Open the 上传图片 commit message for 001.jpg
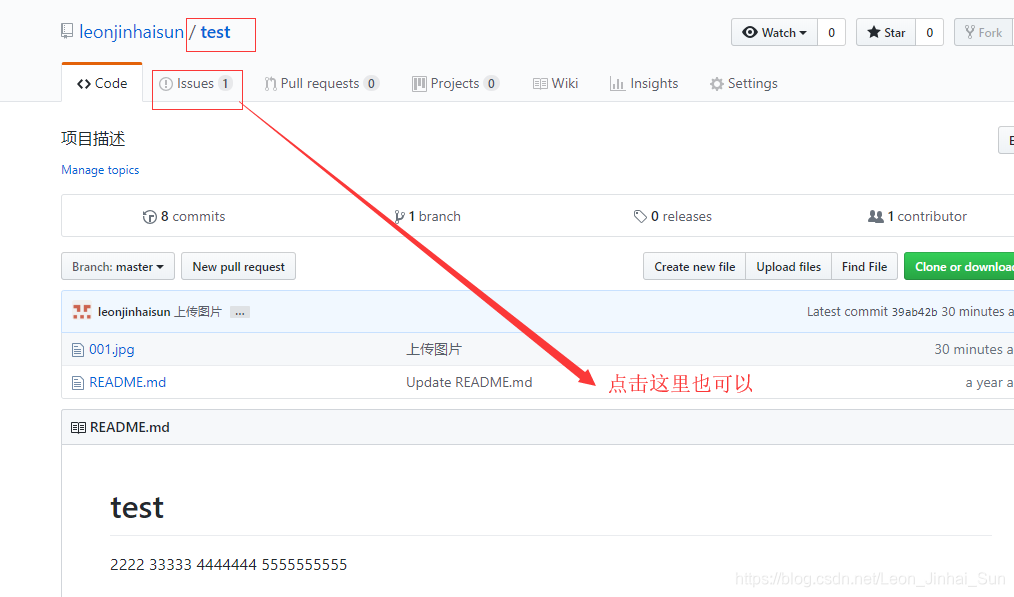The height and width of the screenshot is (597, 1014). coord(434,349)
